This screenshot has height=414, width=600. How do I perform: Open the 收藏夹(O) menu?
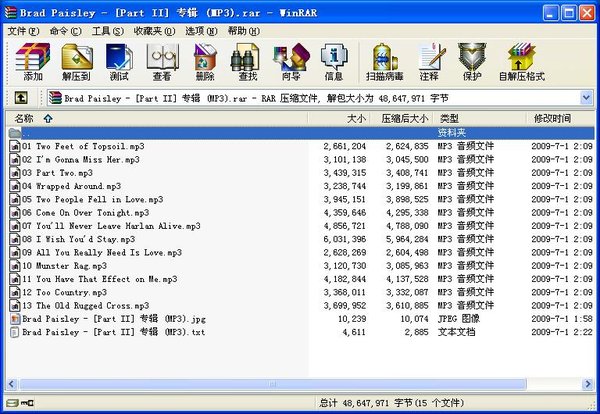(x=154, y=31)
